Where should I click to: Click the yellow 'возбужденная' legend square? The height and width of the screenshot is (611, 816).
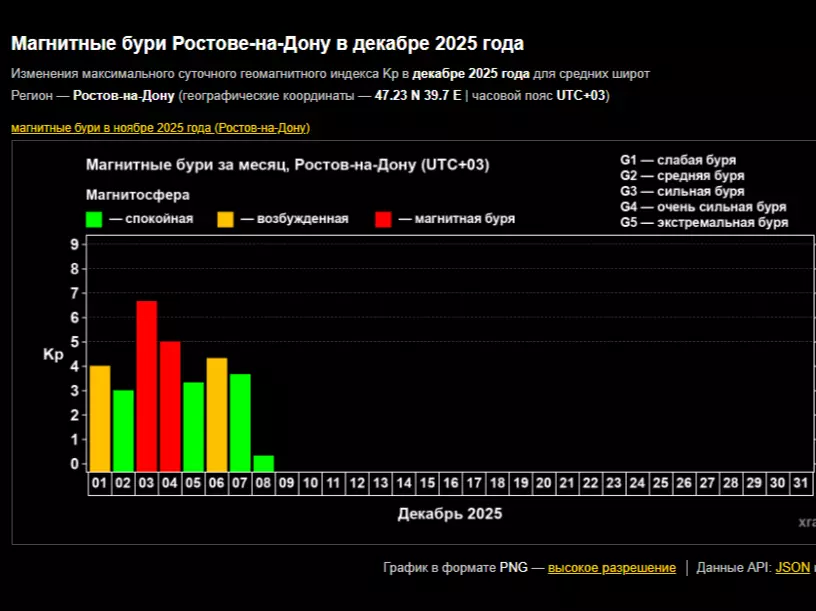click(225, 217)
